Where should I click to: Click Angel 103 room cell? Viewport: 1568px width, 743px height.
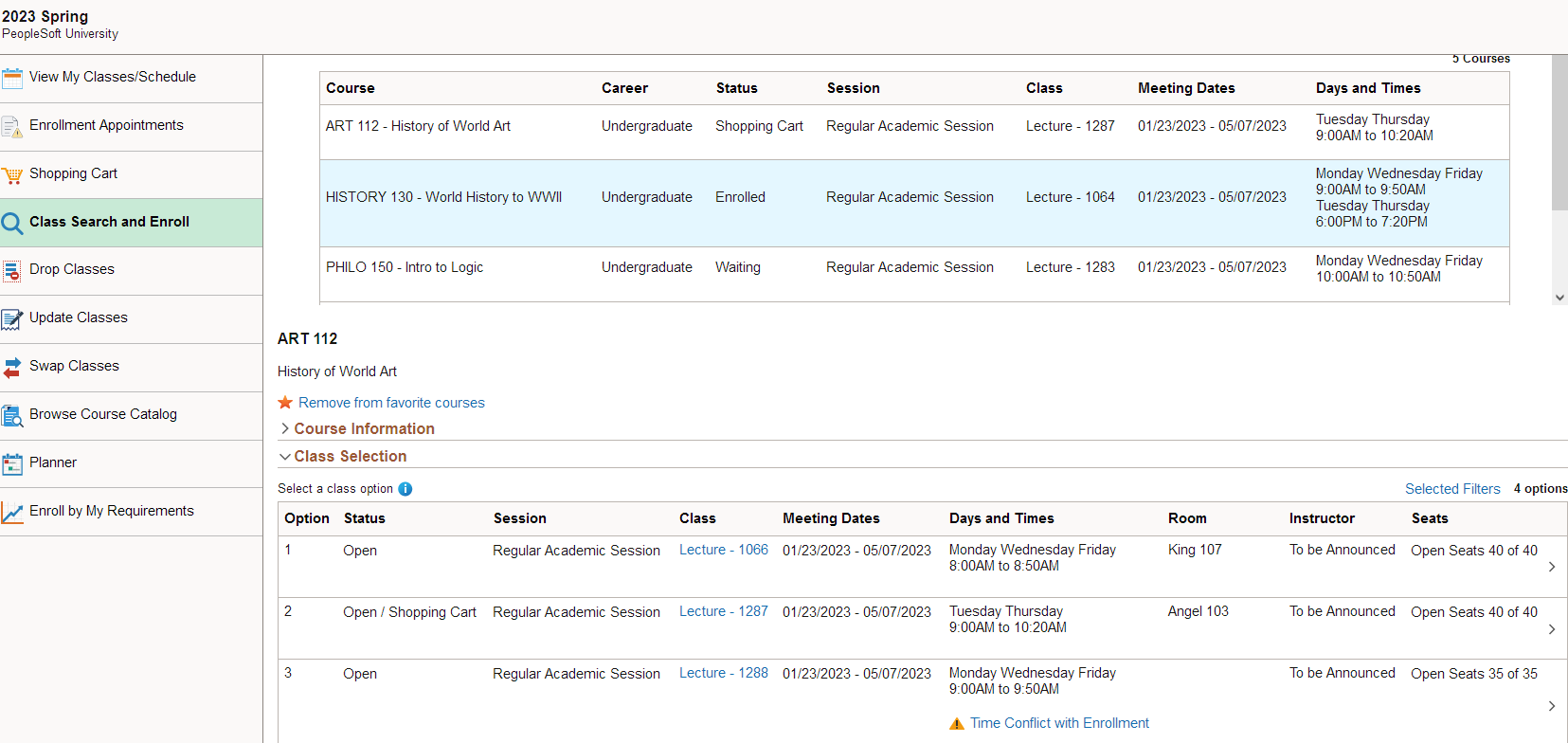coord(1198,611)
